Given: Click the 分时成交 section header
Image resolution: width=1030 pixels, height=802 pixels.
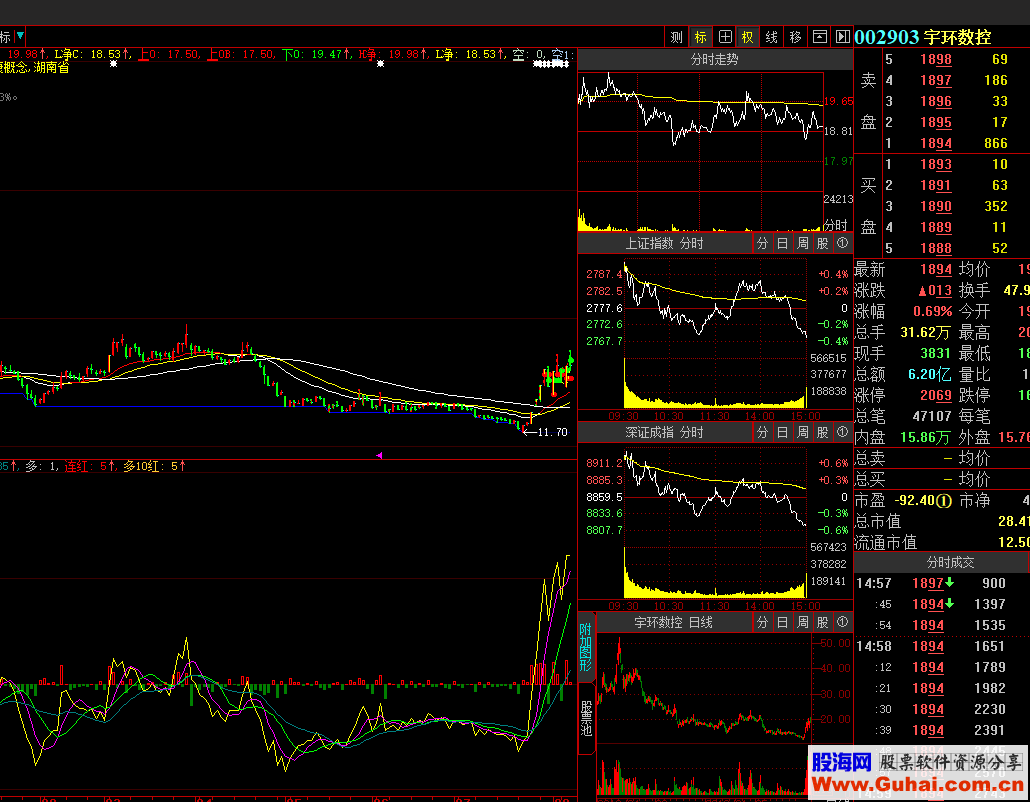Looking at the screenshot, I should [x=950, y=563].
